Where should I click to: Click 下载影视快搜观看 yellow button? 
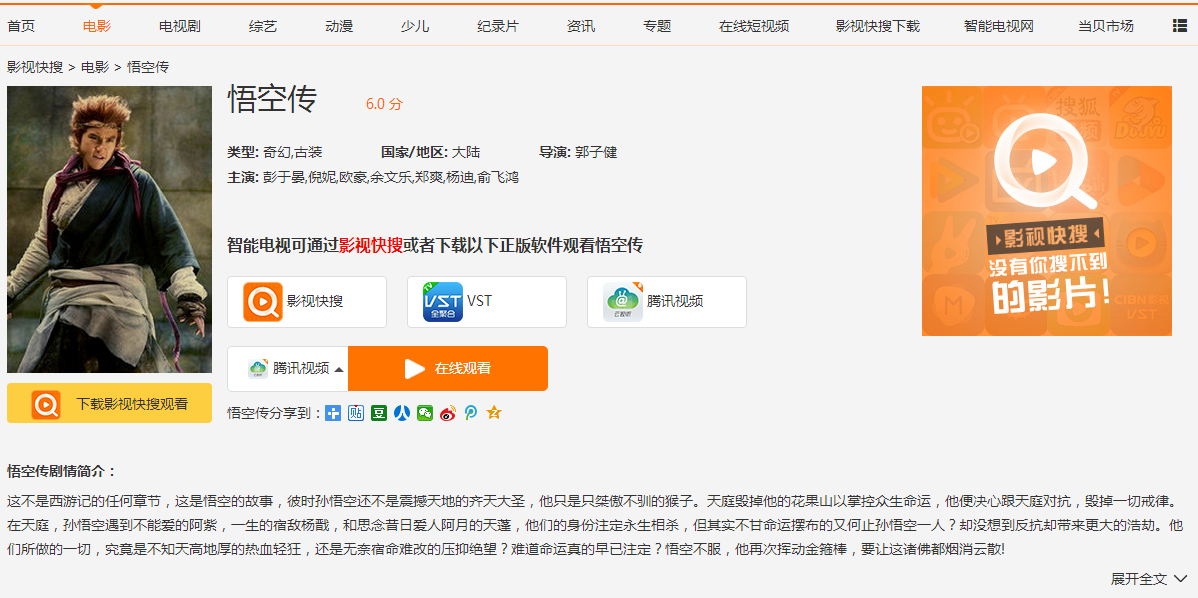pyautogui.click(x=109, y=403)
